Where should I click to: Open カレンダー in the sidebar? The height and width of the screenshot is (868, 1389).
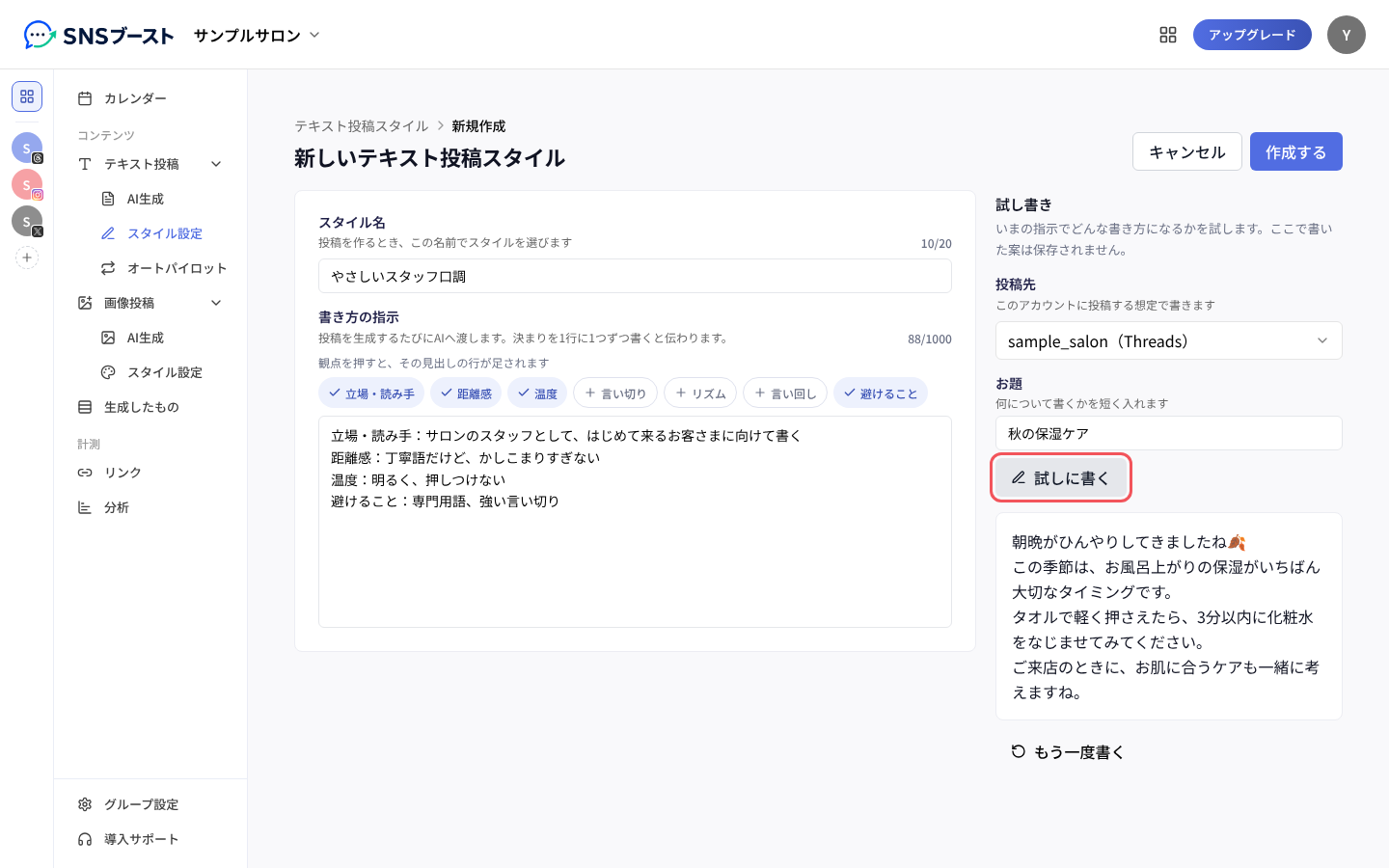[x=150, y=98]
